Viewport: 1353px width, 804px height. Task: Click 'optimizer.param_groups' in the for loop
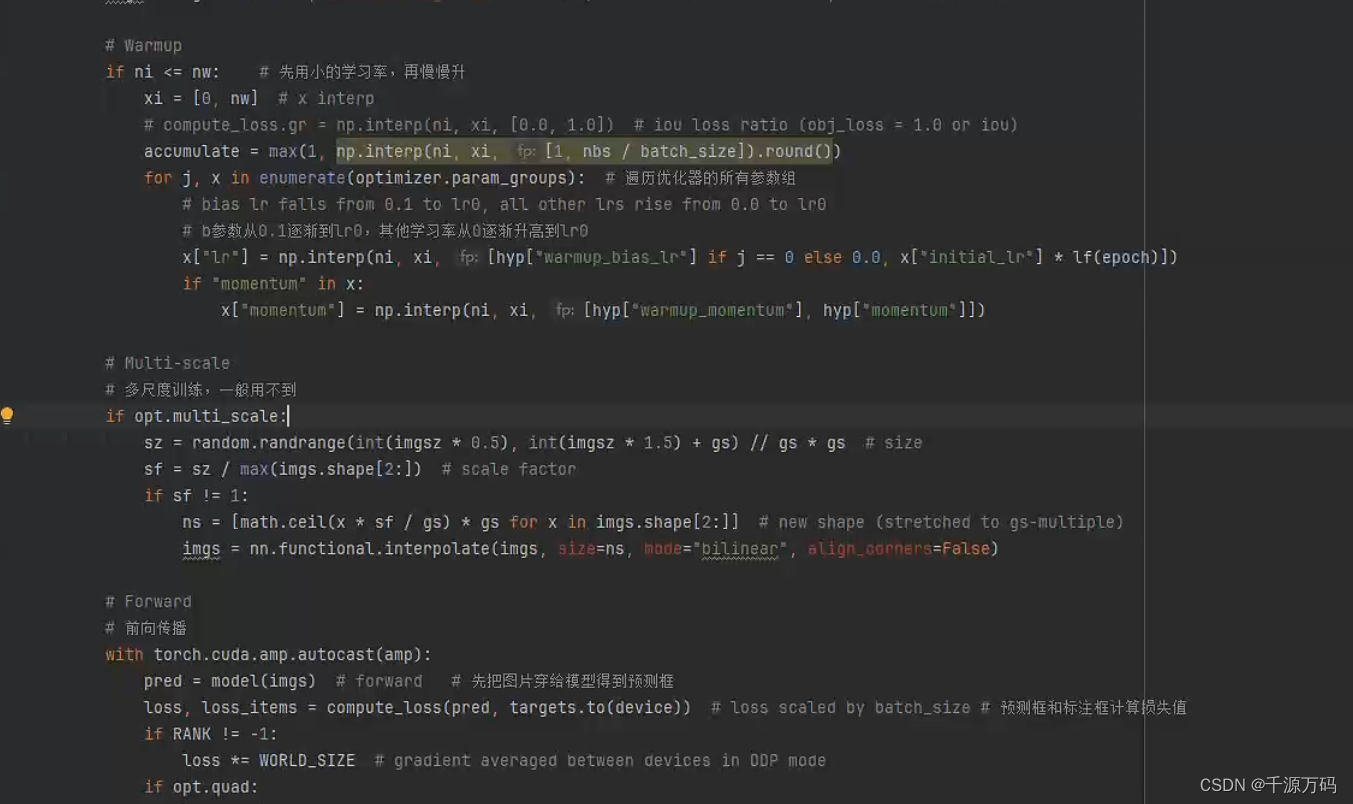click(x=461, y=178)
